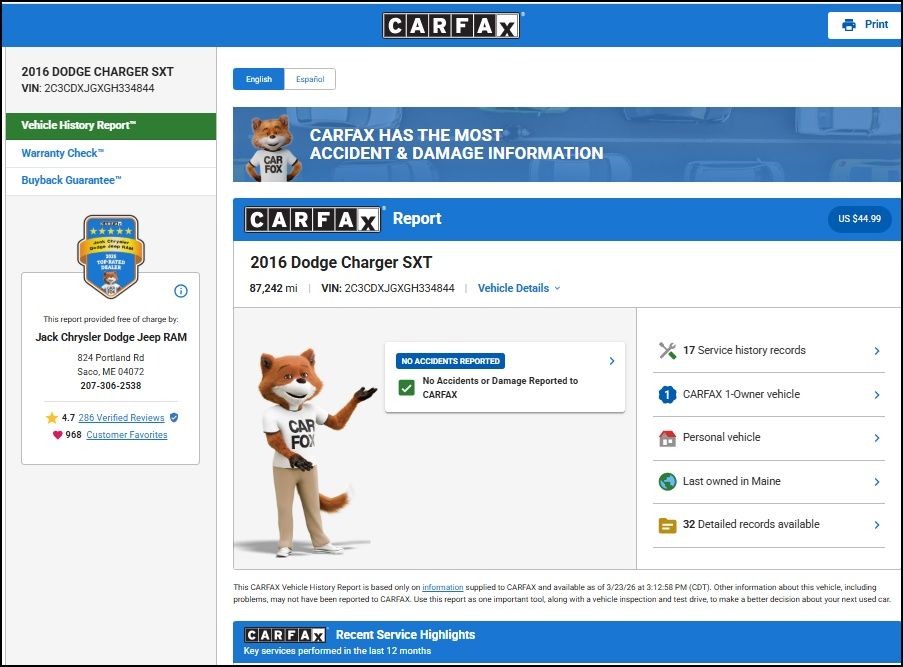Click the green no-accidents checkmark box

coord(406,387)
